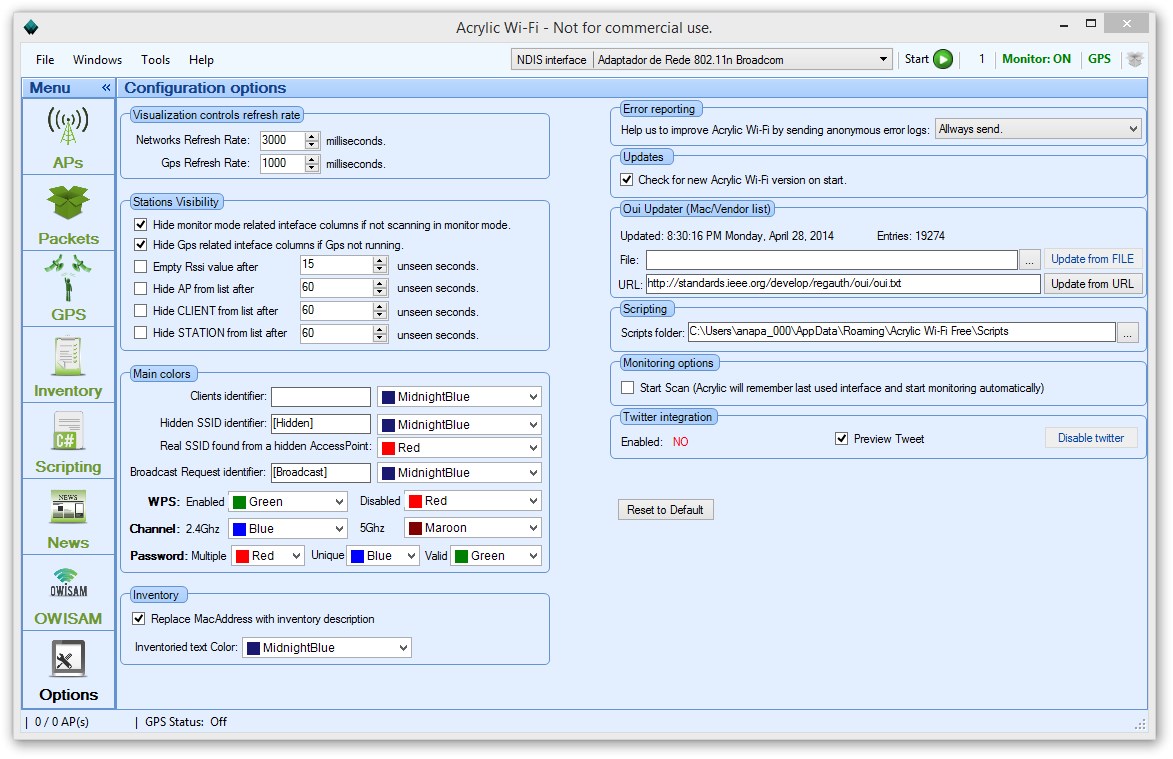The width and height of the screenshot is (1173, 759).
Task: Toggle Replace MacAddress with inventory description
Action: [x=138, y=618]
